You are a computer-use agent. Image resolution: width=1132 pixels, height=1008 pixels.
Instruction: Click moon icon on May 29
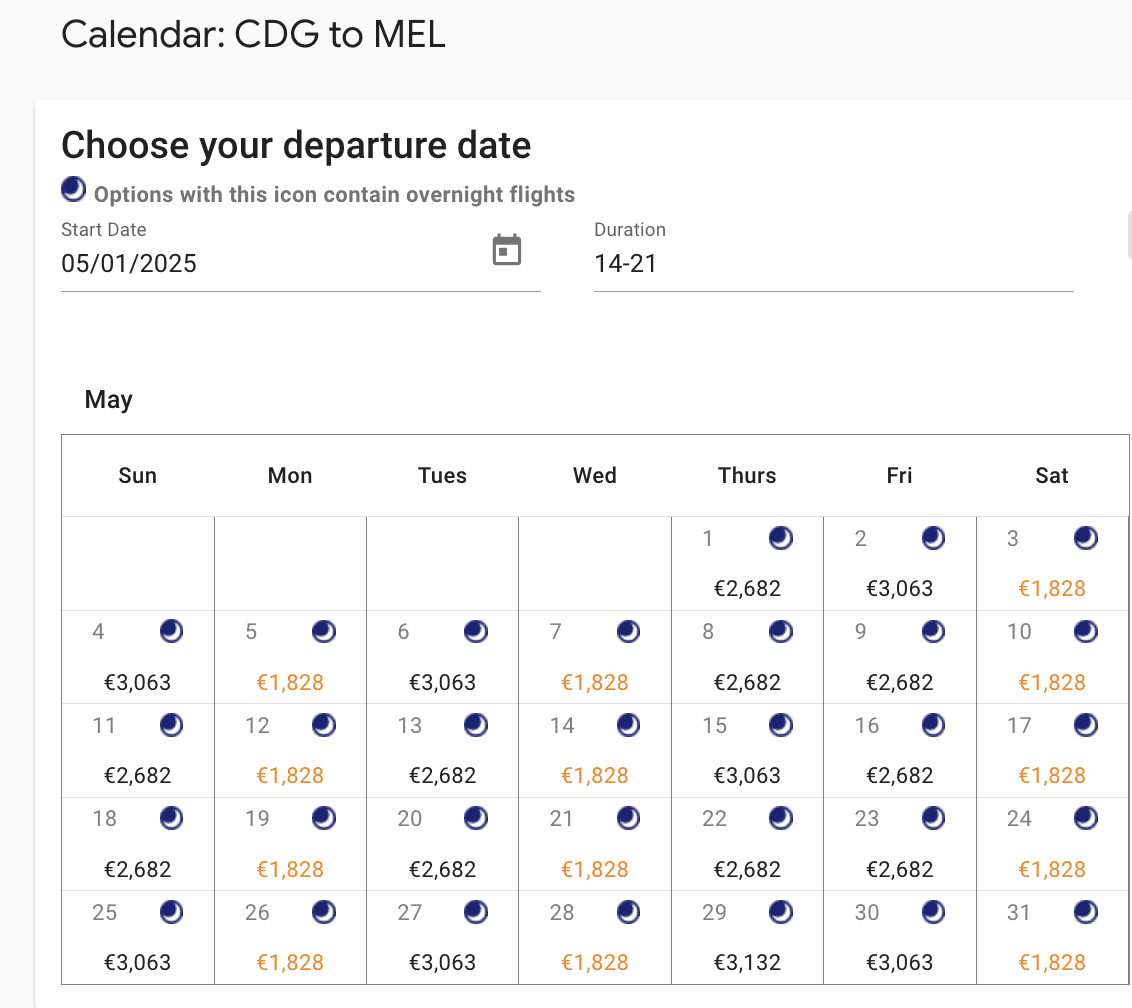pos(780,912)
